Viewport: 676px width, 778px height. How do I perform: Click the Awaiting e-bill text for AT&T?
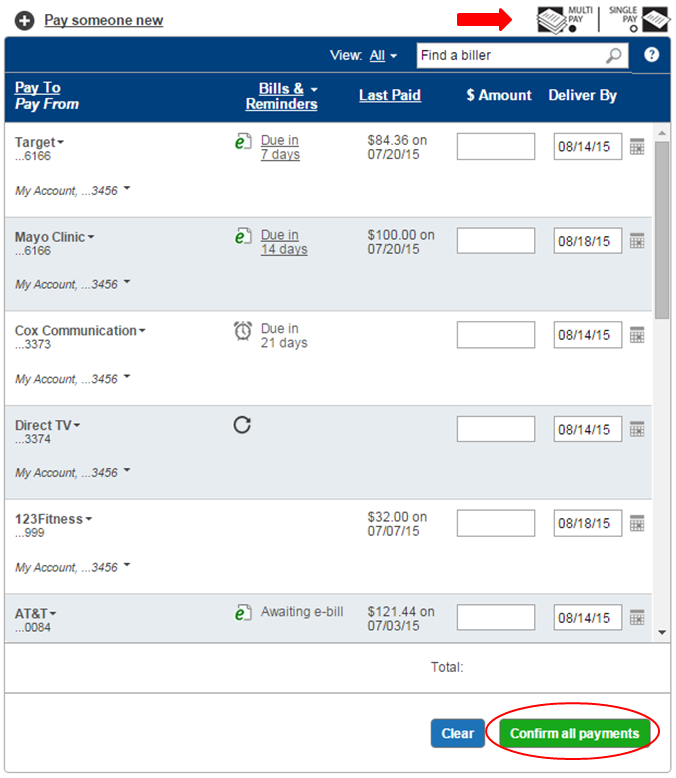302,612
